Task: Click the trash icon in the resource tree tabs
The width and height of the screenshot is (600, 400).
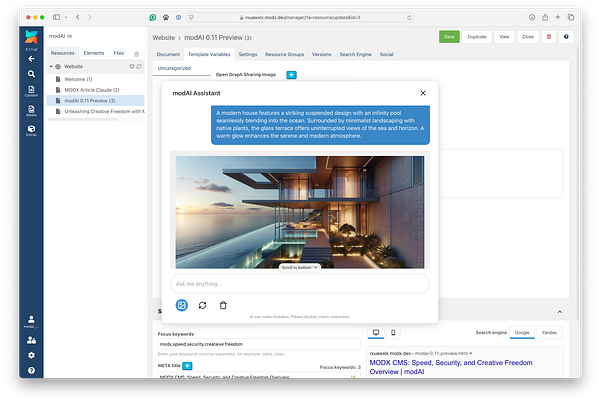Action: tap(136, 54)
